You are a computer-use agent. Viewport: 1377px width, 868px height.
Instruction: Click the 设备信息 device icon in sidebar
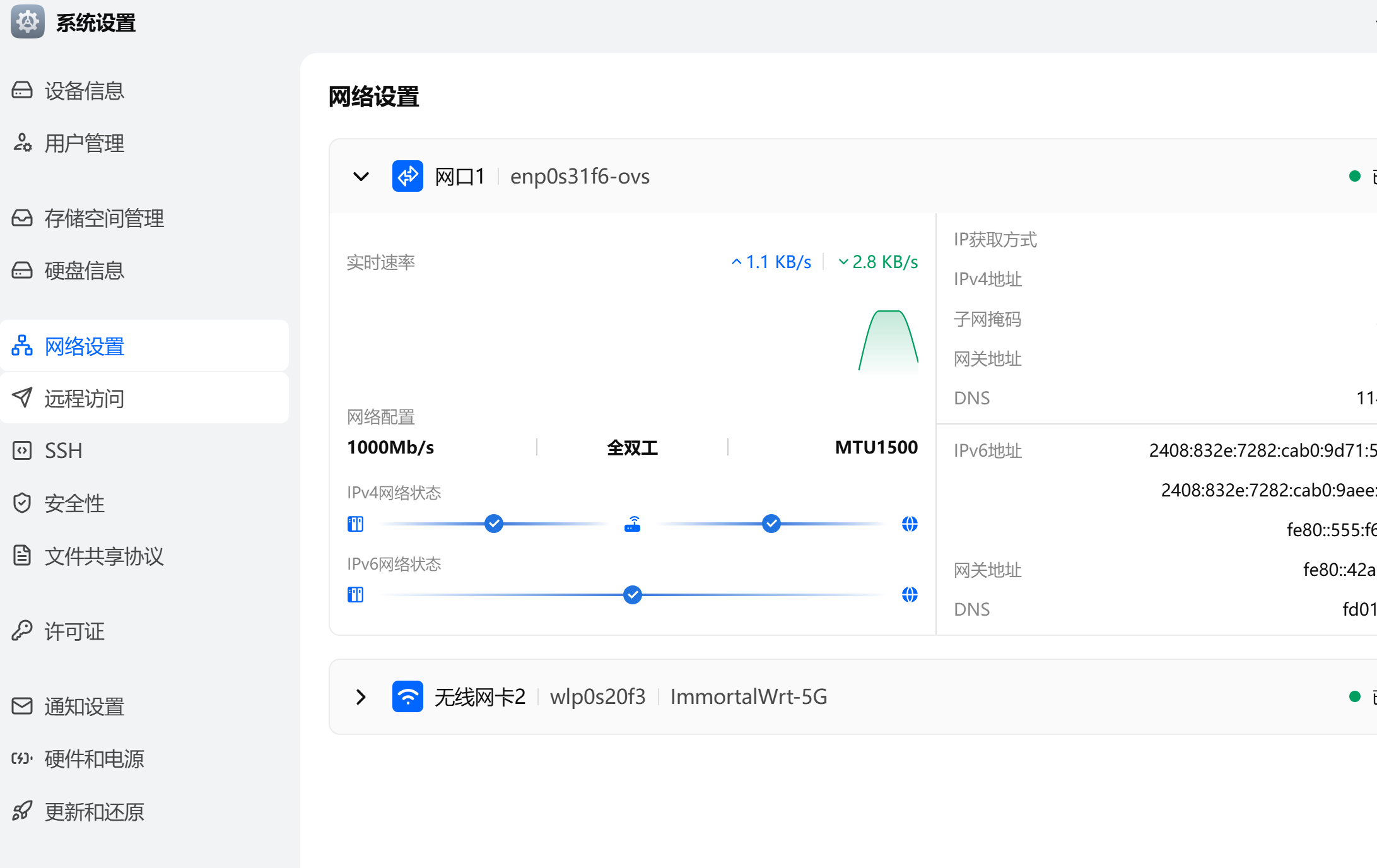[22, 90]
